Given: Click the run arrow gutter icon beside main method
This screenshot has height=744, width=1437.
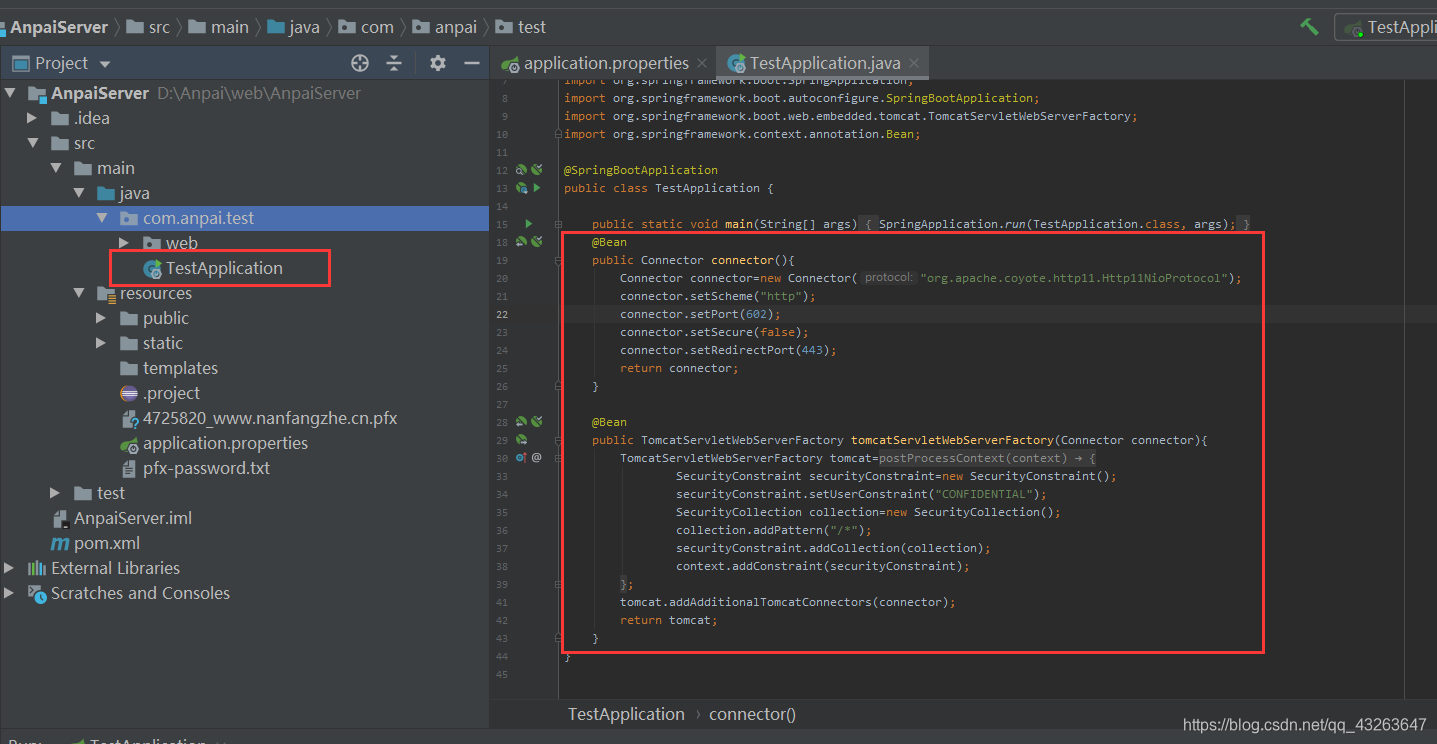Looking at the screenshot, I should point(529,224).
